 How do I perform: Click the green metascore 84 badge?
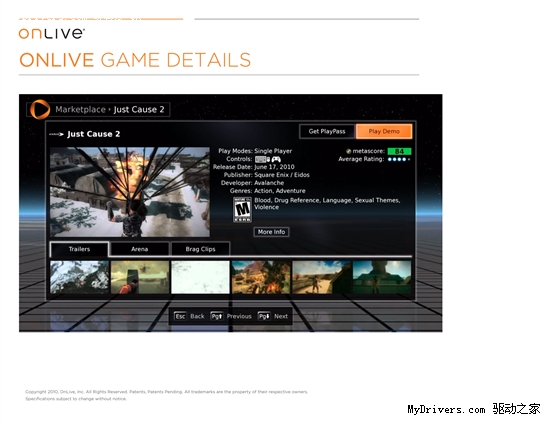point(399,151)
